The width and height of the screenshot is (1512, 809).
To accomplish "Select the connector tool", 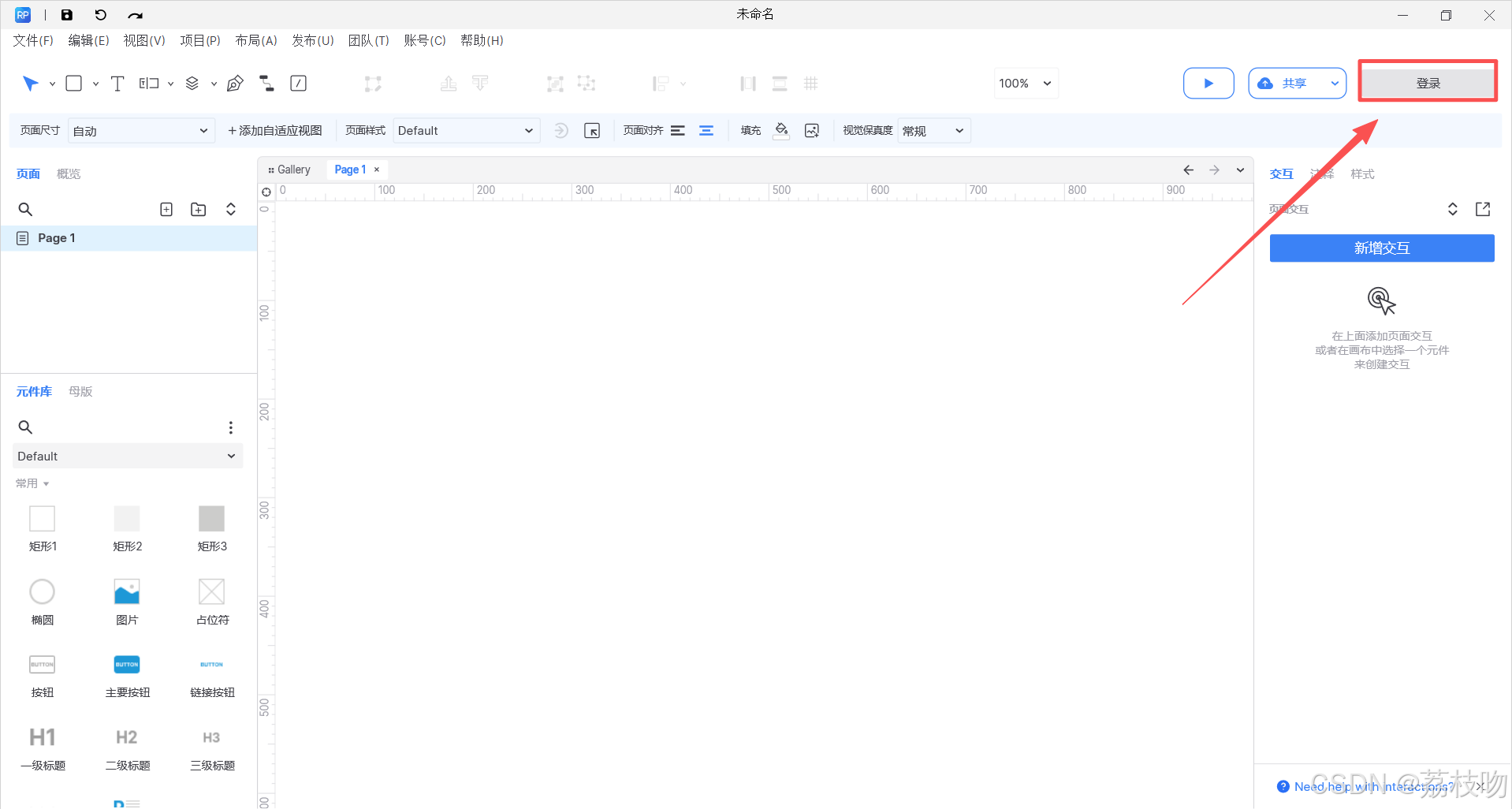I will click(x=266, y=84).
